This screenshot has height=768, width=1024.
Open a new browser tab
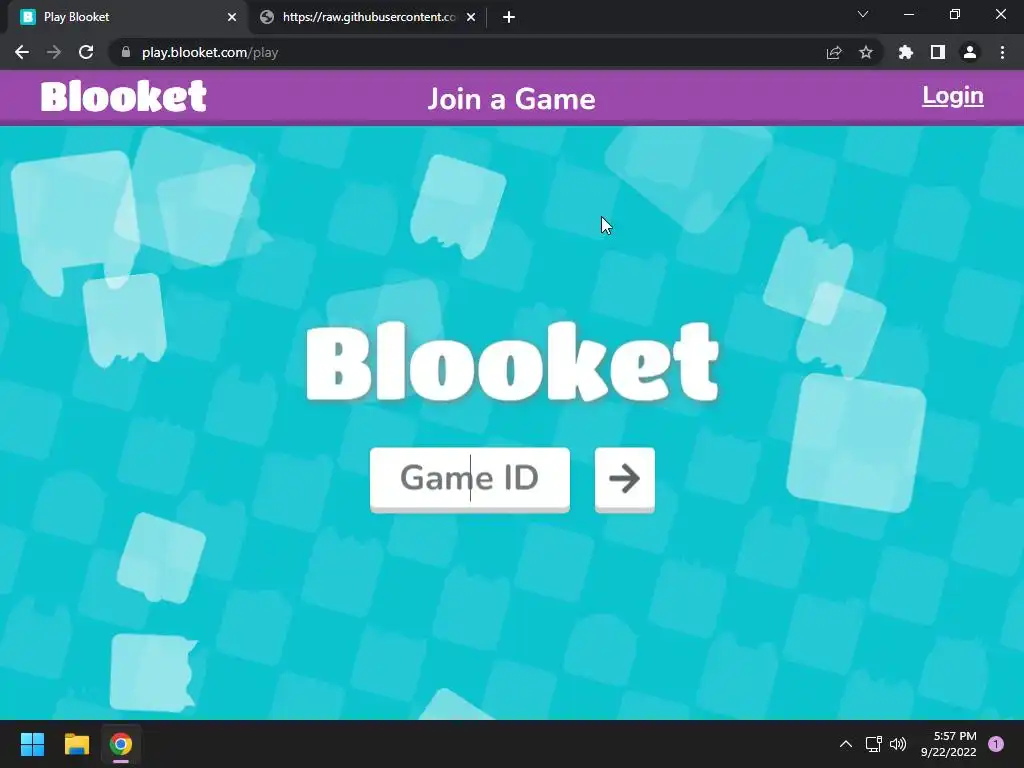pos(509,17)
